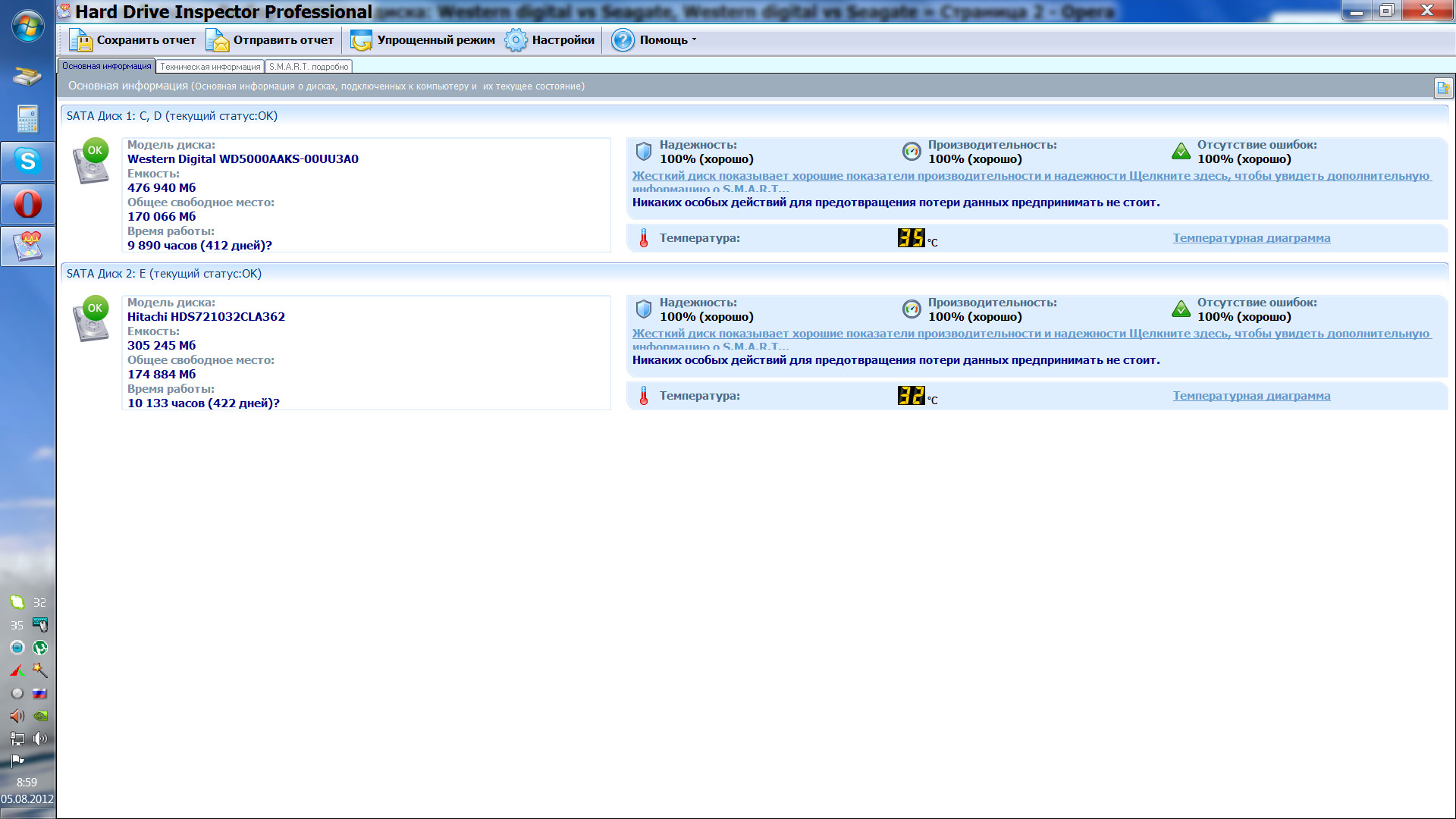
Task: Click the reliability shield icon for Disk 2
Action: coord(643,309)
